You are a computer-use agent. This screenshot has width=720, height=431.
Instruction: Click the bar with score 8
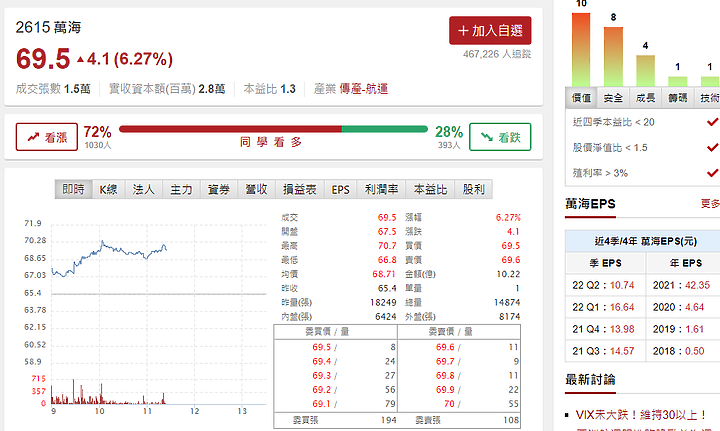(613, 57)
